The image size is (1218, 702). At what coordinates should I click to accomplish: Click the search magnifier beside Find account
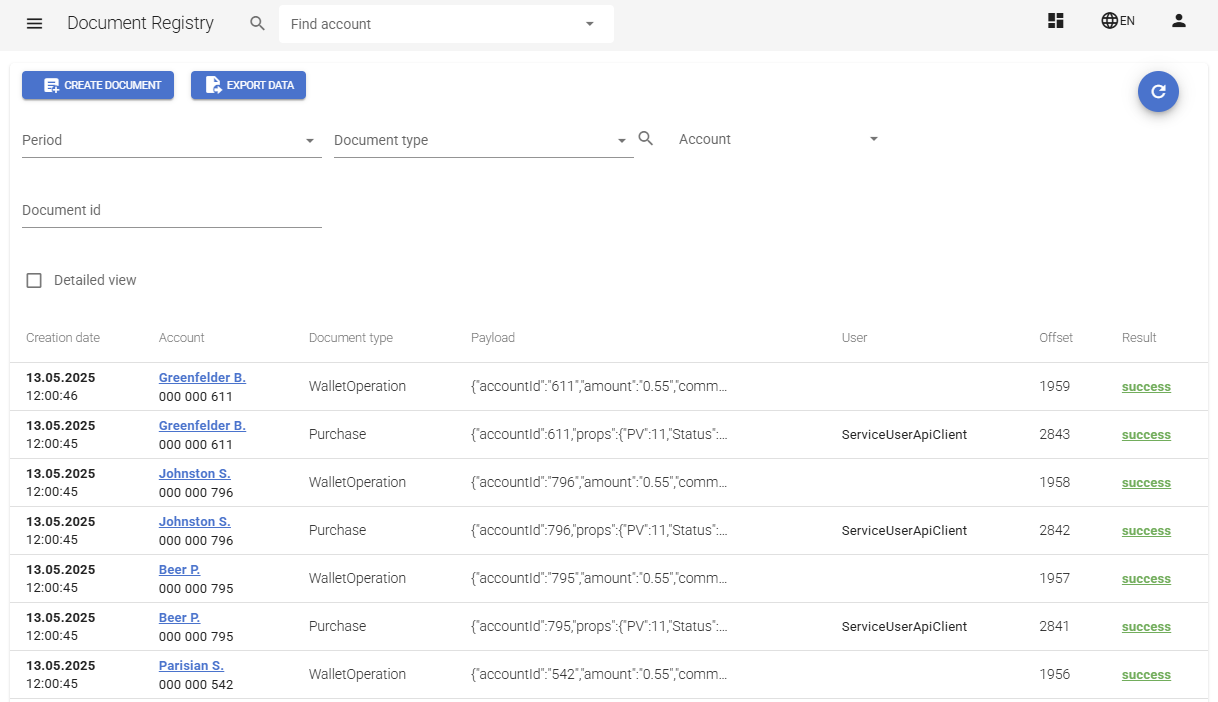pos(257,23)
